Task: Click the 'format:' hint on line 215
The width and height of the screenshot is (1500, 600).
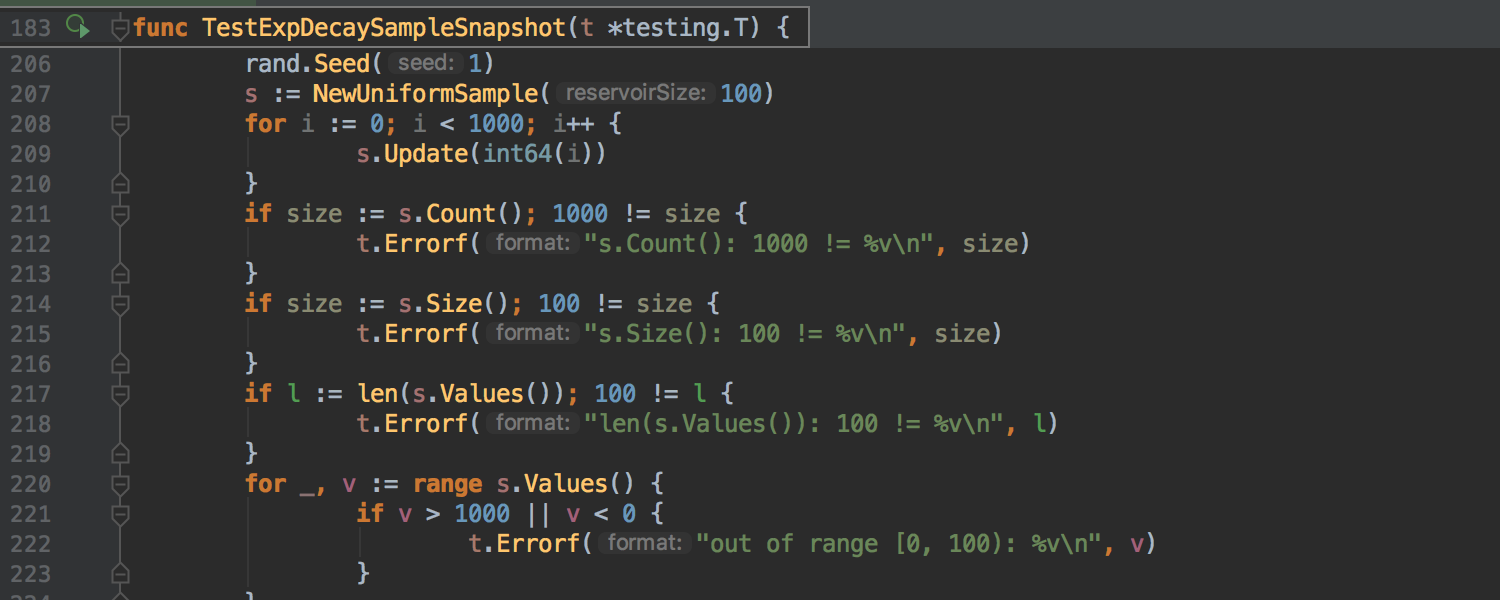Action: click(533, 334)
